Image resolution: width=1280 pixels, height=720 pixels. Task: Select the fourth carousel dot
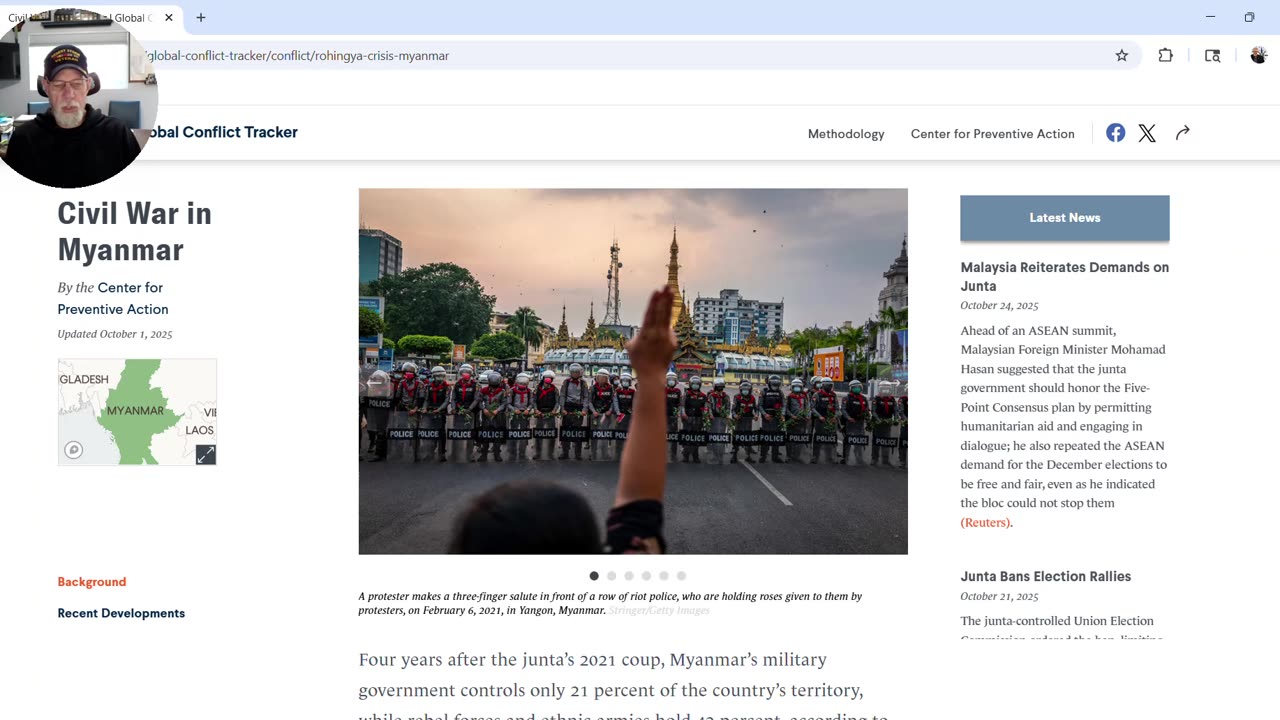pyautogui.click(x=646, y=576)
